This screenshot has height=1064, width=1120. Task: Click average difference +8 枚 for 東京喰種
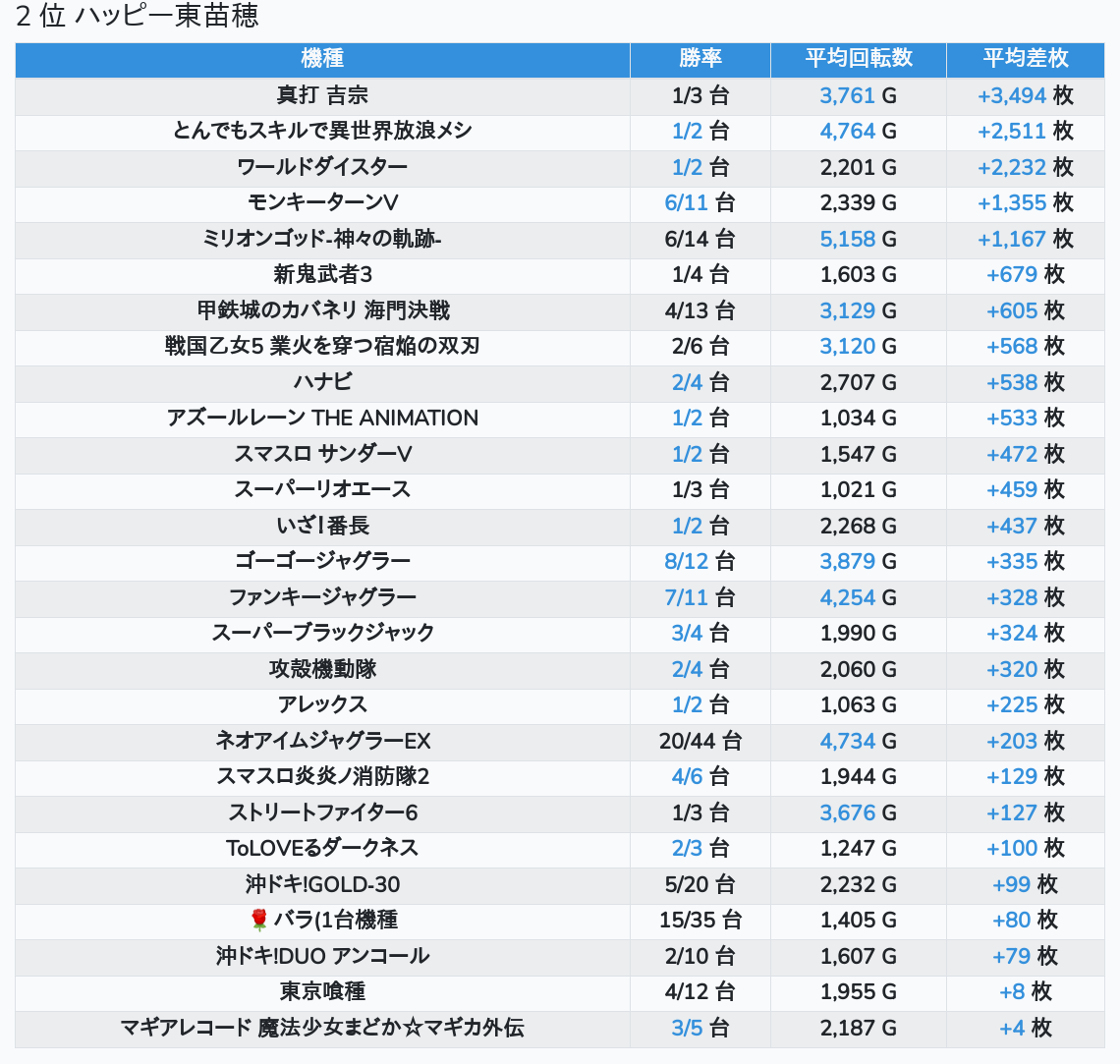point(1025,991)
